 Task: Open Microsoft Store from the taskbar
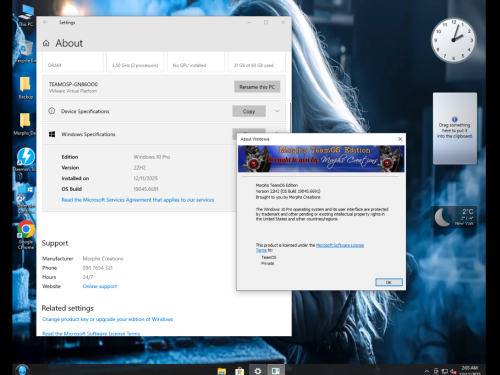point(239,371)
